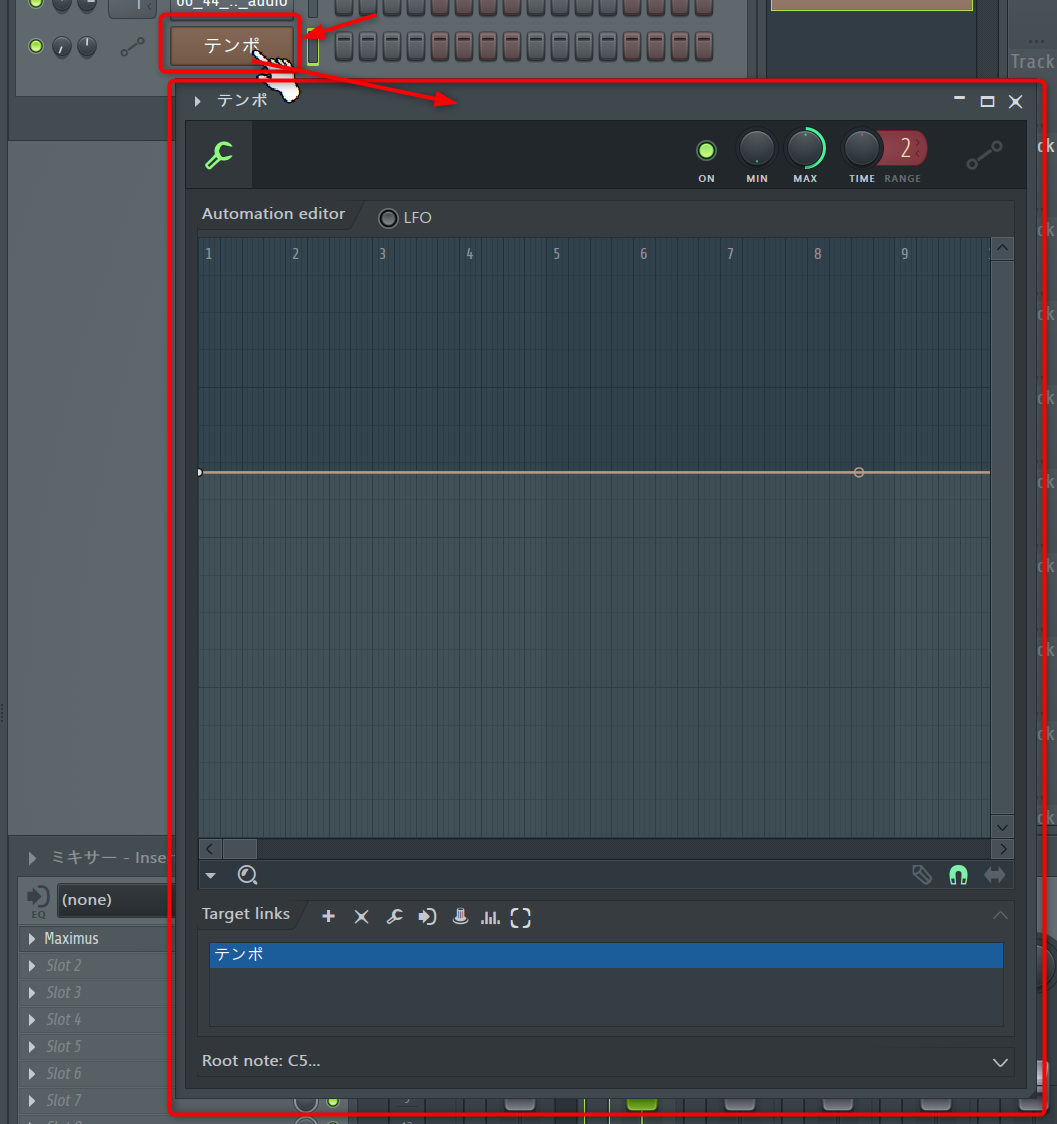Collapse the Target links section chevron
This screenshot has height=1124, width=1057.
(999, 915)
